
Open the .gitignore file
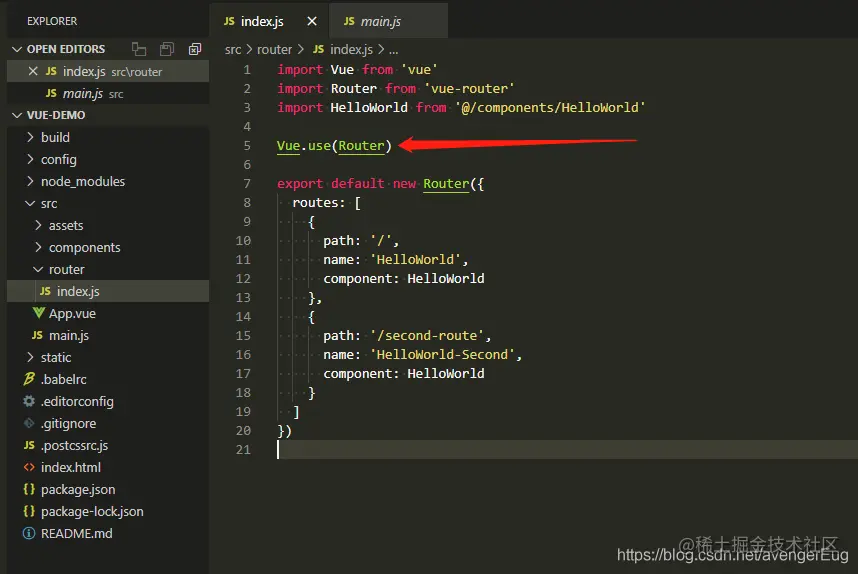pyautogui.click(x=108, y=424)
